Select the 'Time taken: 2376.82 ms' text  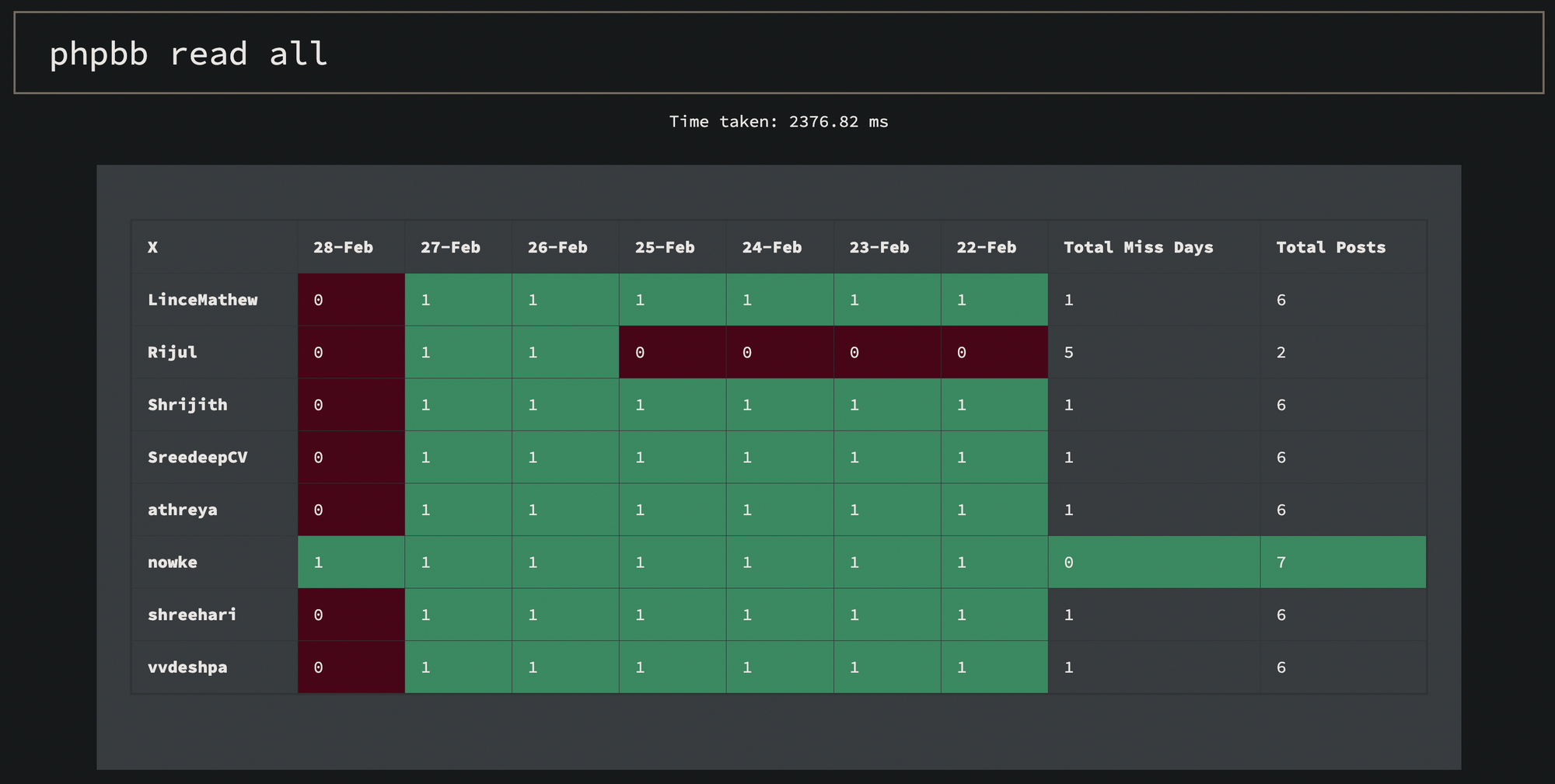(x=778, y=121)
